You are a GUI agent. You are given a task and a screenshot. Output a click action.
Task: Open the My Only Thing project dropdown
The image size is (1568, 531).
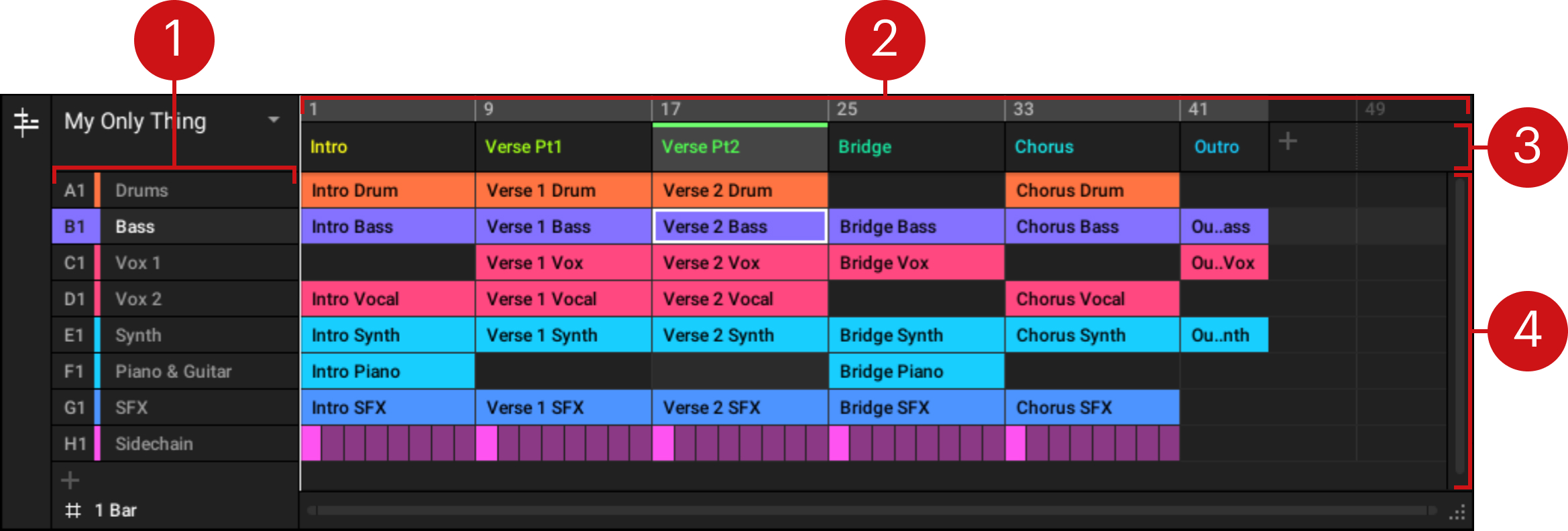click(273, 121)
